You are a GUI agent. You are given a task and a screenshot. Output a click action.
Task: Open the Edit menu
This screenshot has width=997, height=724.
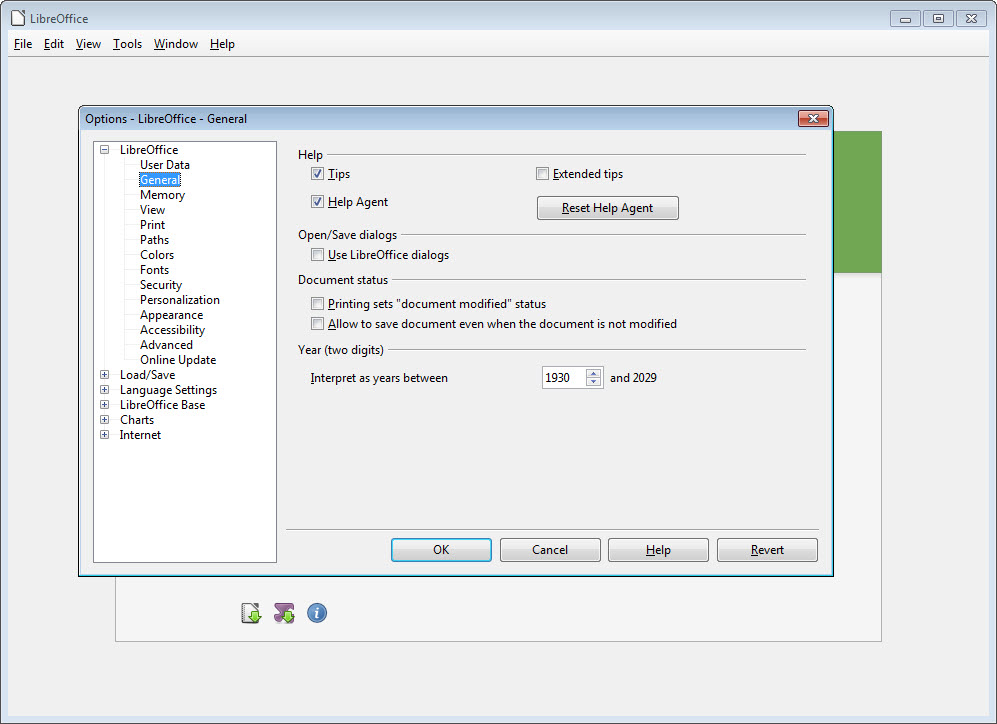click(x=53, y=44)
